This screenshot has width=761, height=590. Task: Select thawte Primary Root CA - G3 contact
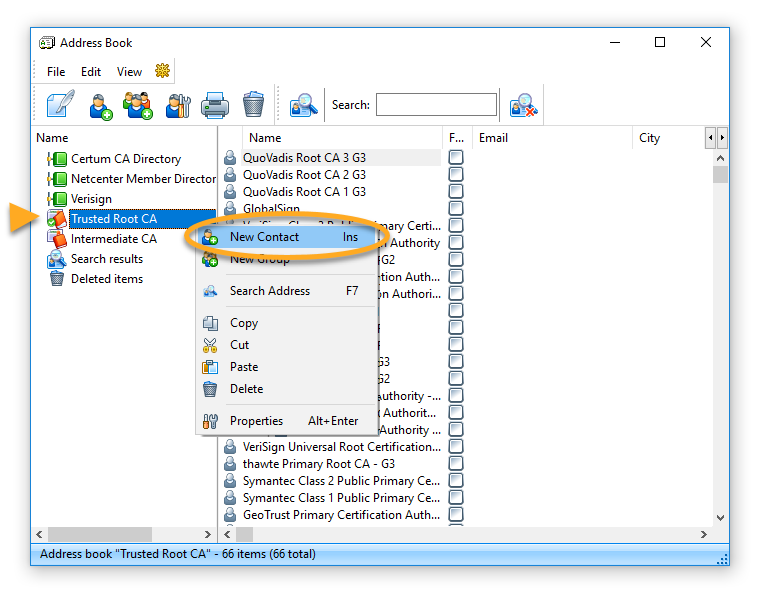coord(319,464)
